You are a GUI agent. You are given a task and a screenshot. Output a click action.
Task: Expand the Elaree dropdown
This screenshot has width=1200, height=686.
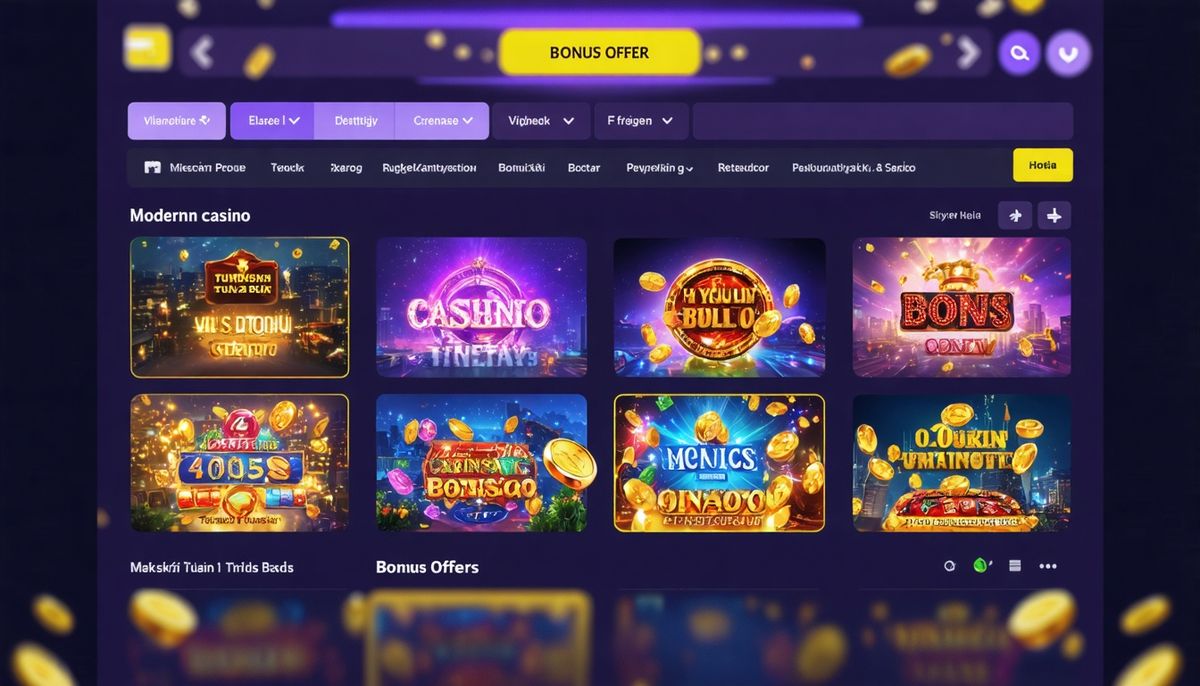tap(272, 120)
